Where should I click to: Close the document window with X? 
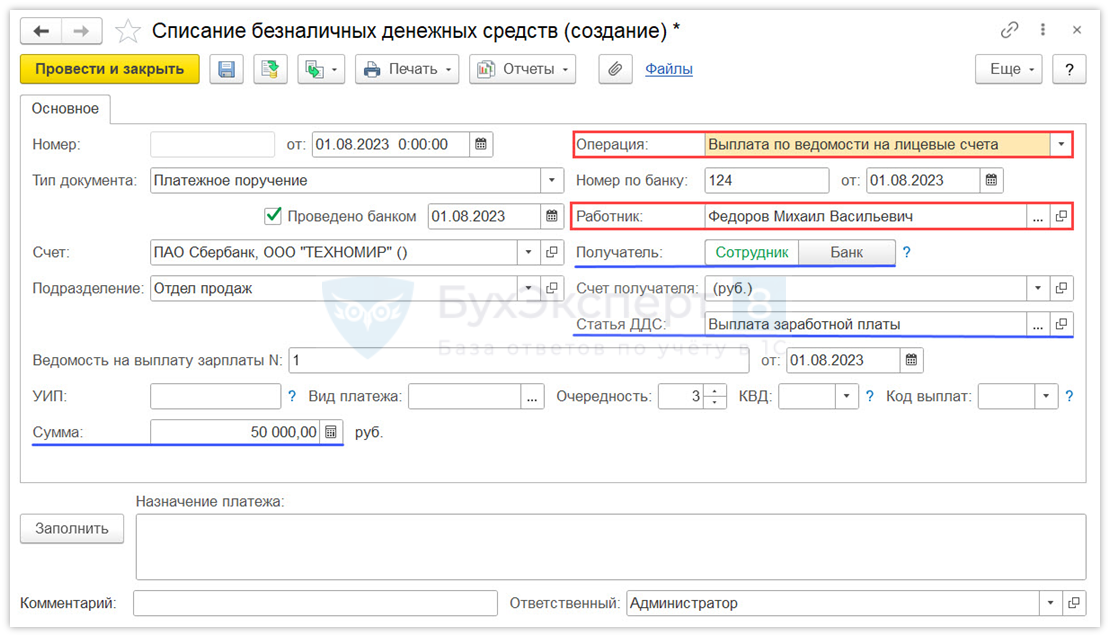pos(1077,30)
